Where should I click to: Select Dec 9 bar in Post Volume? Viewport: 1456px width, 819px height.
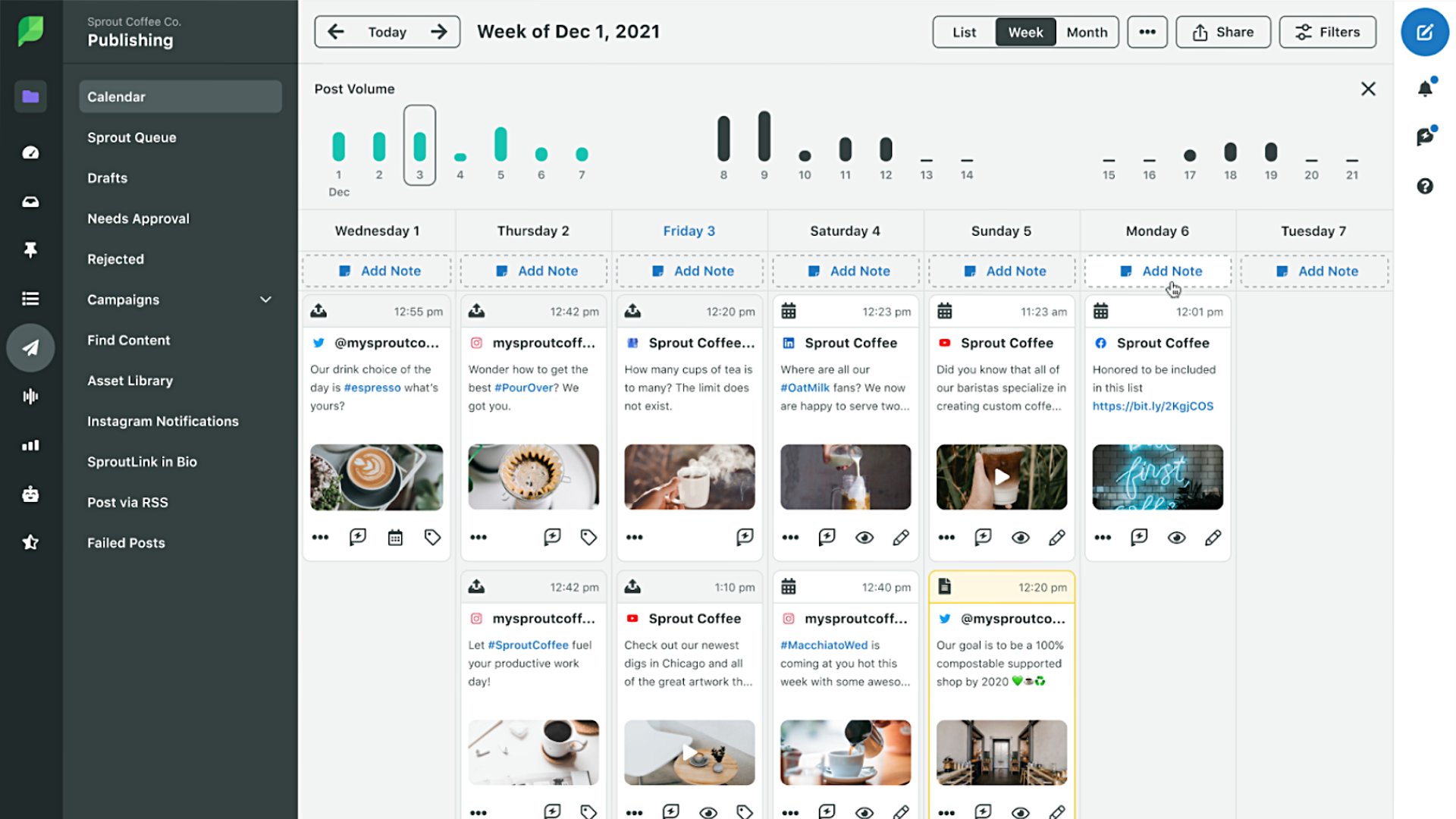click(764, 137)
